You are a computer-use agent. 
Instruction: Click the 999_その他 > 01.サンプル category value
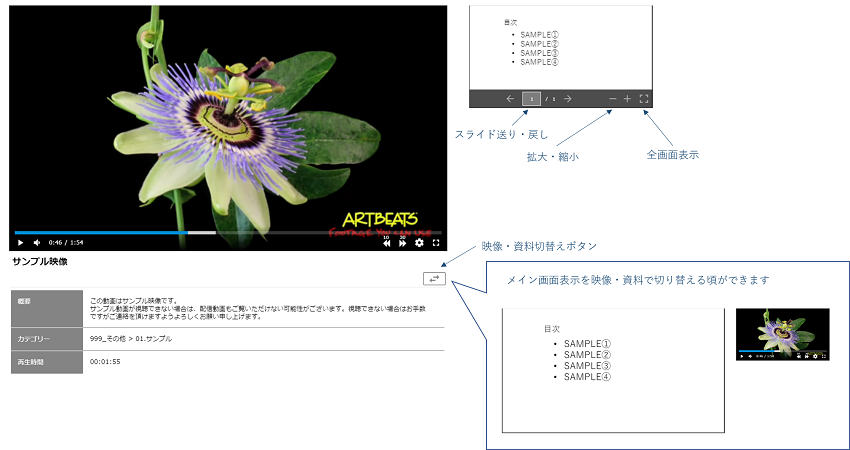pyautogui.click(x=131, y=339)
